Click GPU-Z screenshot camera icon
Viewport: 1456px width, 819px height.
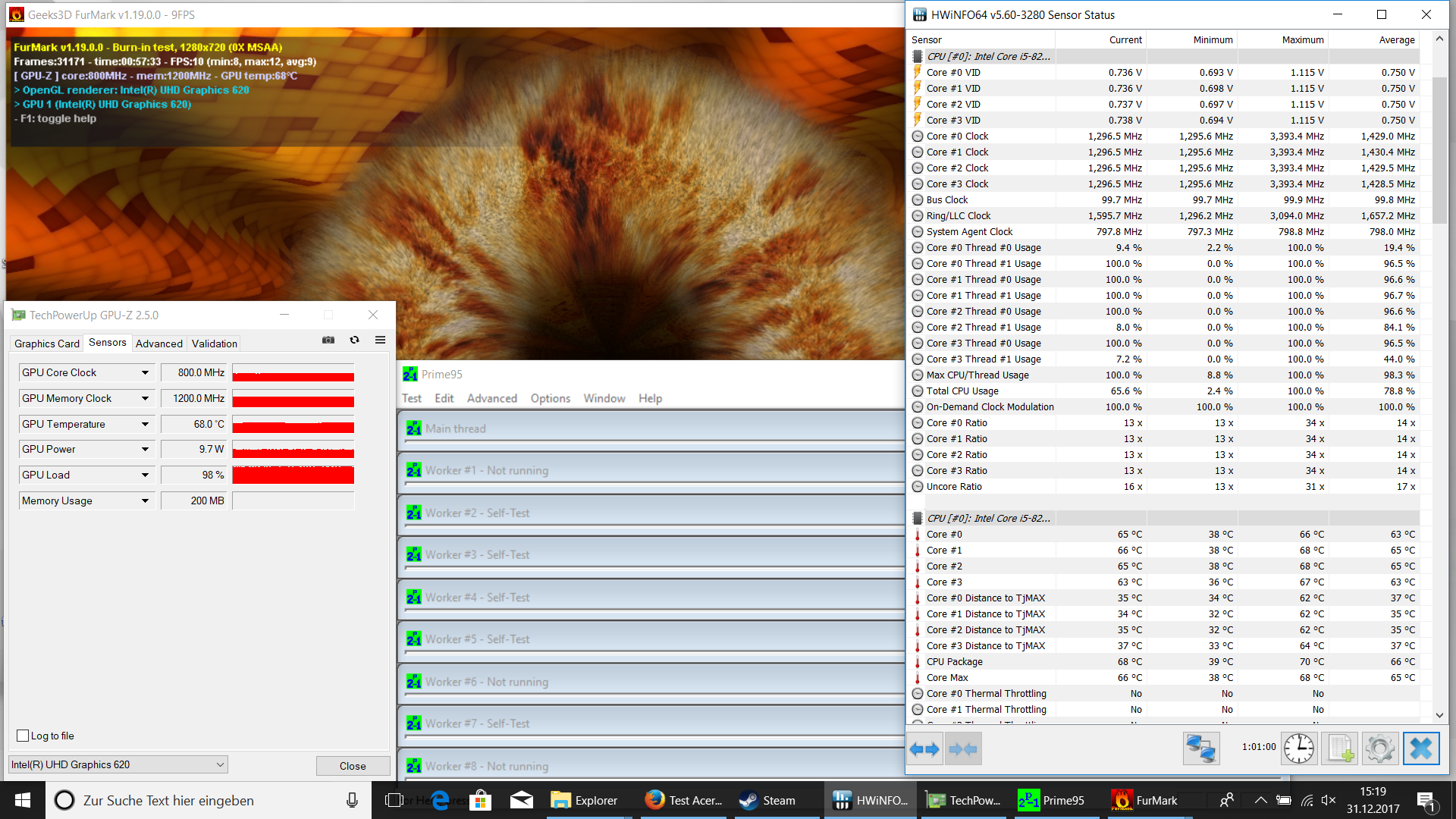[x=328, y=340]
